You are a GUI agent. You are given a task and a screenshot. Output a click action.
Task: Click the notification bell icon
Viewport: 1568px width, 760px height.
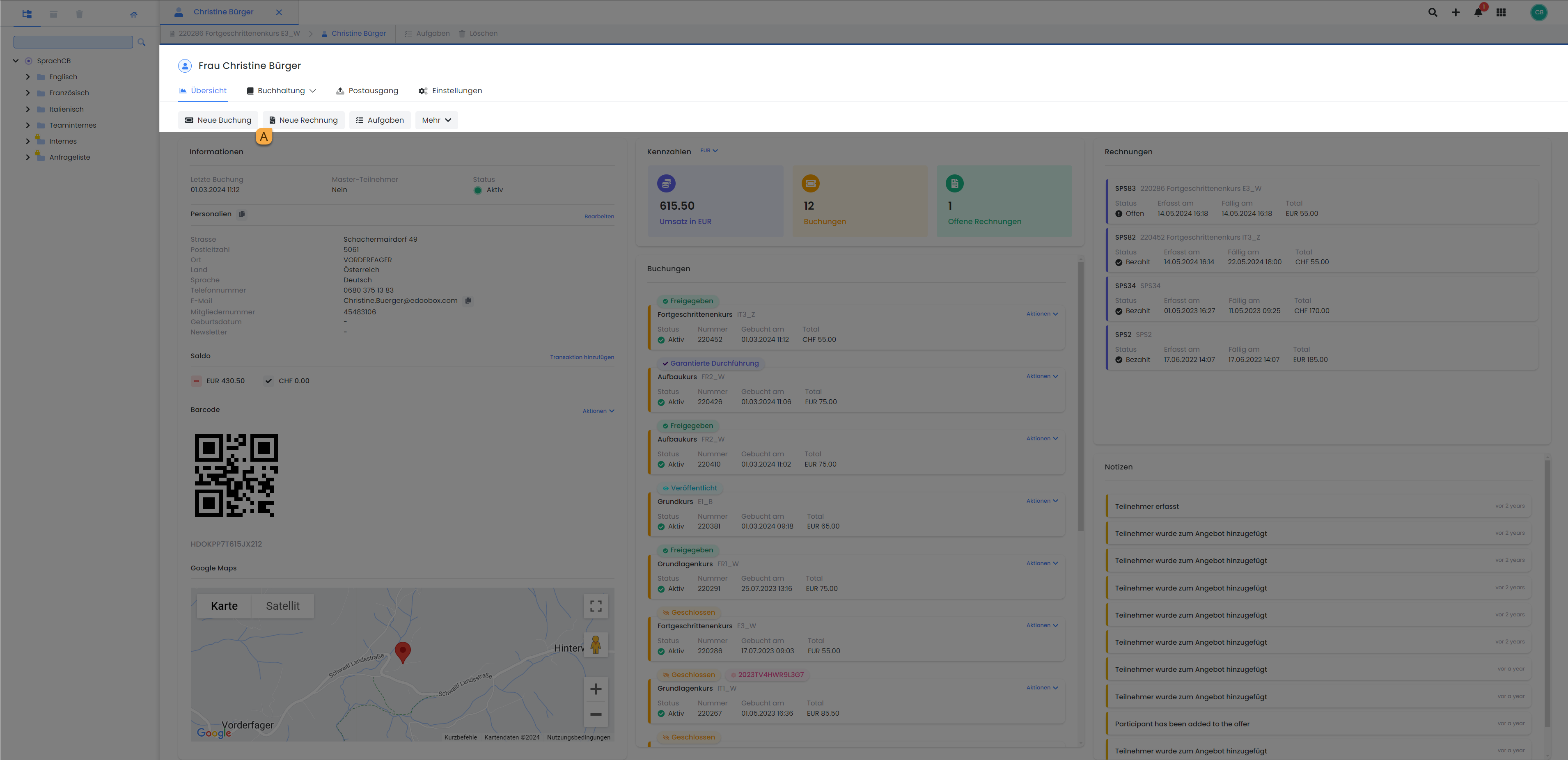click(1478, 12)
